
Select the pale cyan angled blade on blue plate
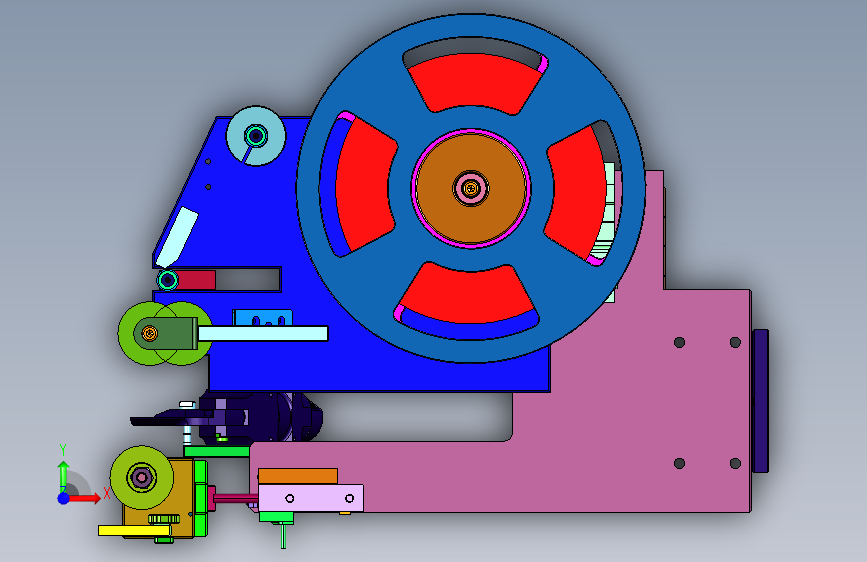[x=177, y=237]
